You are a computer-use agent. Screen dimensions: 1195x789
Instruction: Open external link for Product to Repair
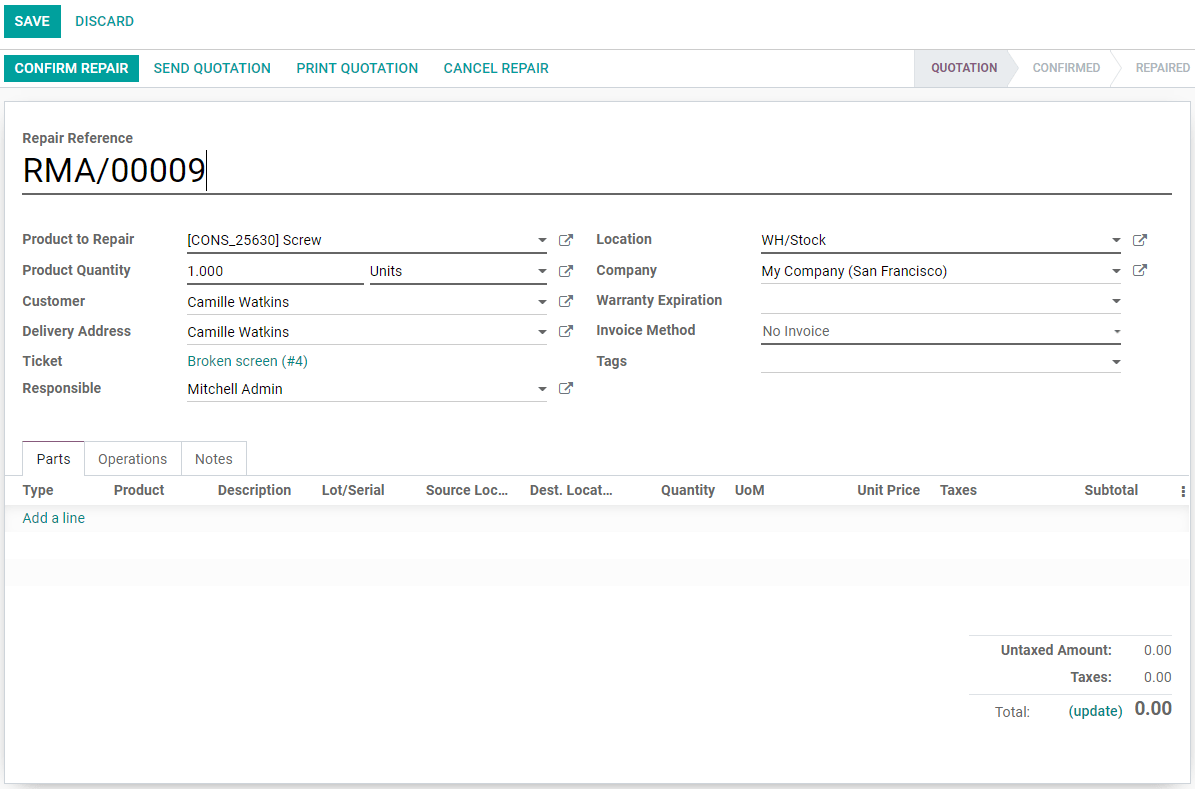[566, 240]
